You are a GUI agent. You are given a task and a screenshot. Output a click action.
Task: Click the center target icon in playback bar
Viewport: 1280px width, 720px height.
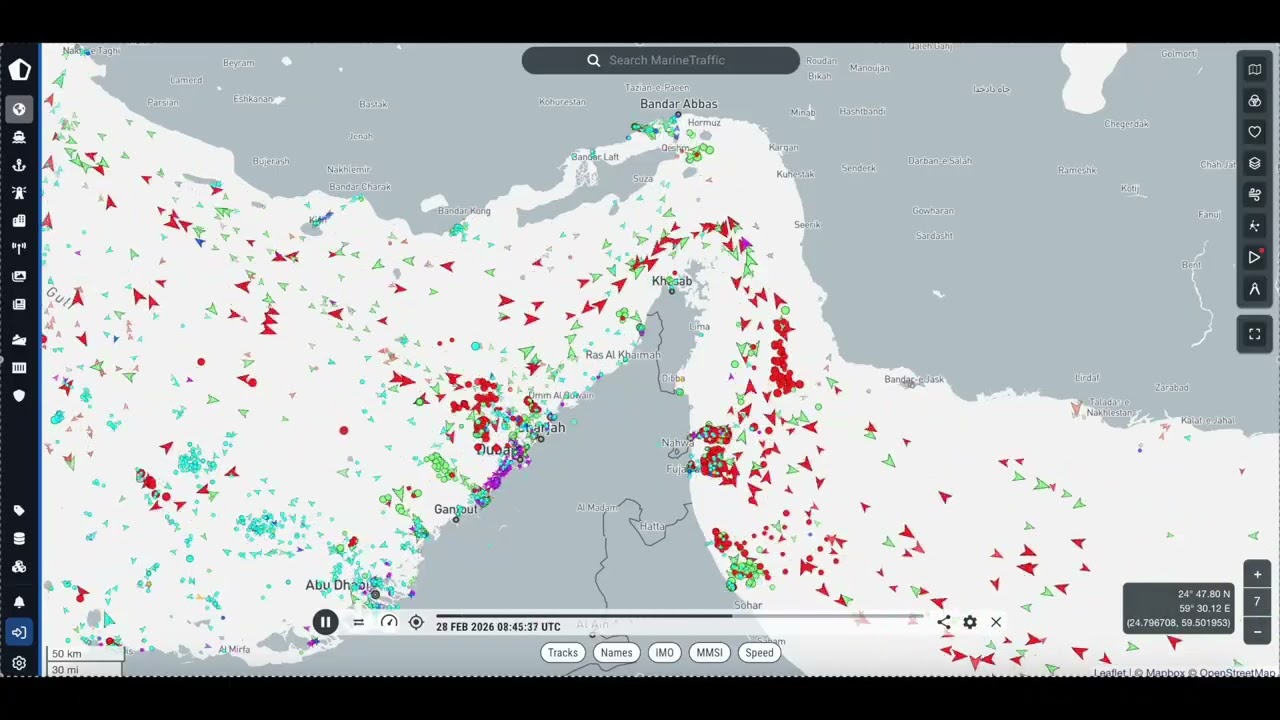pos(416,623)
